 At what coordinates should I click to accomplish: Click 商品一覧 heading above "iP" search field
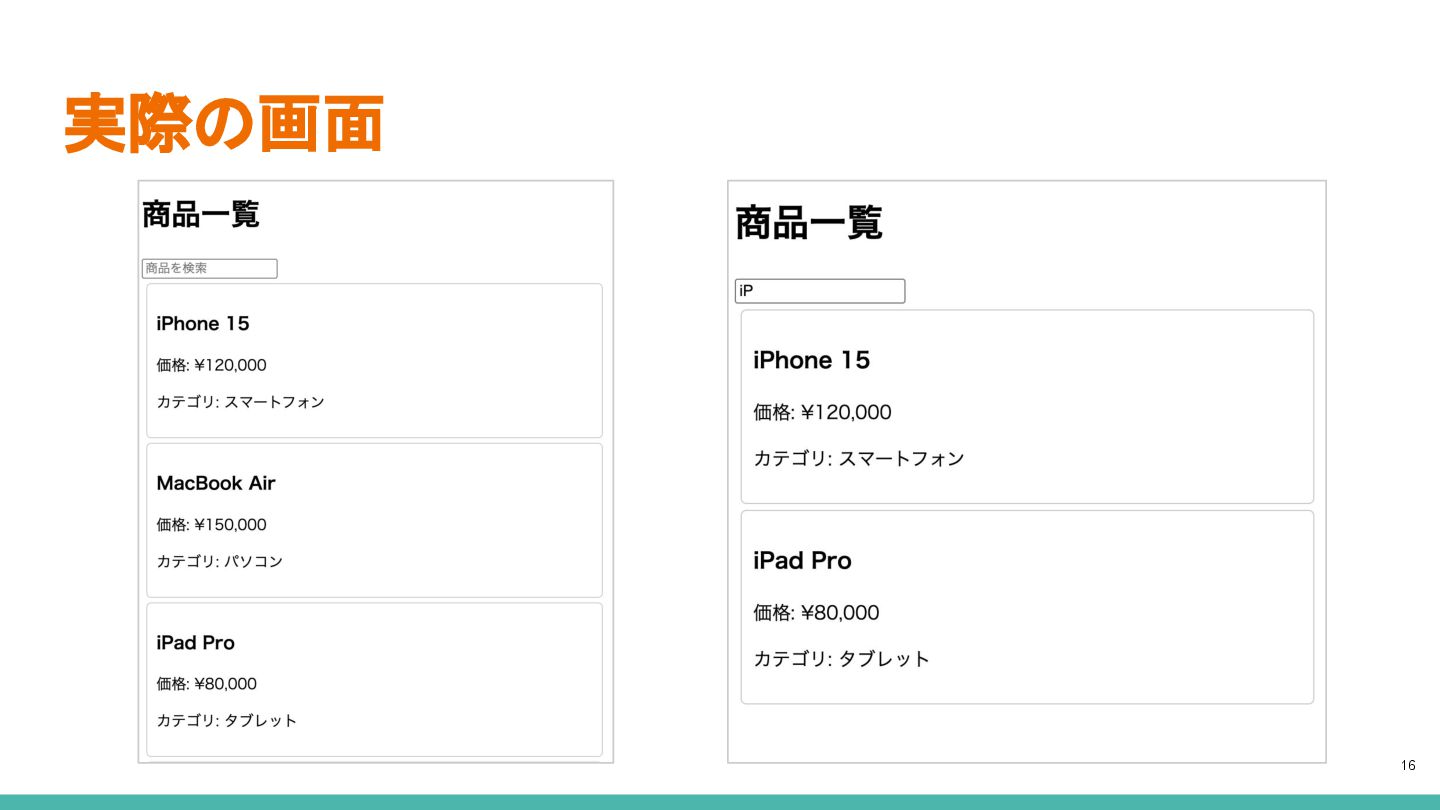click(x=809, y=223)
